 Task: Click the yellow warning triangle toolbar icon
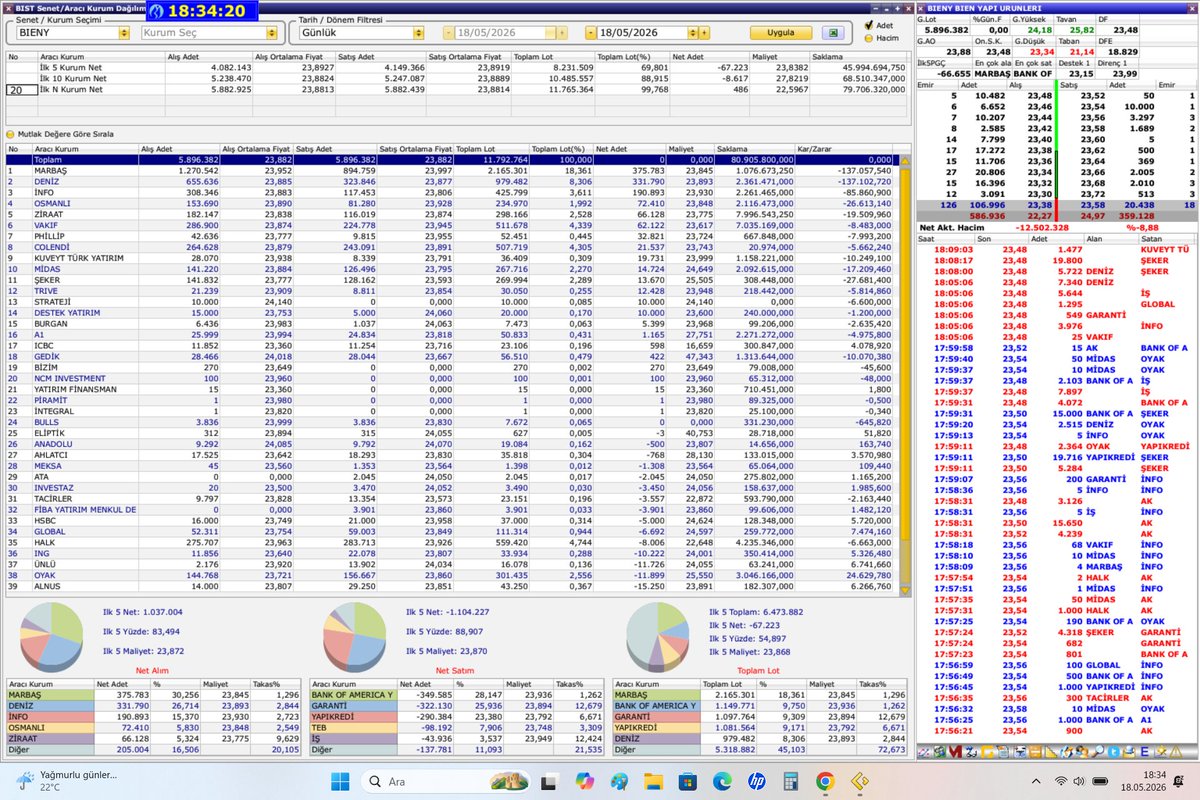(x=1175, y=753)
